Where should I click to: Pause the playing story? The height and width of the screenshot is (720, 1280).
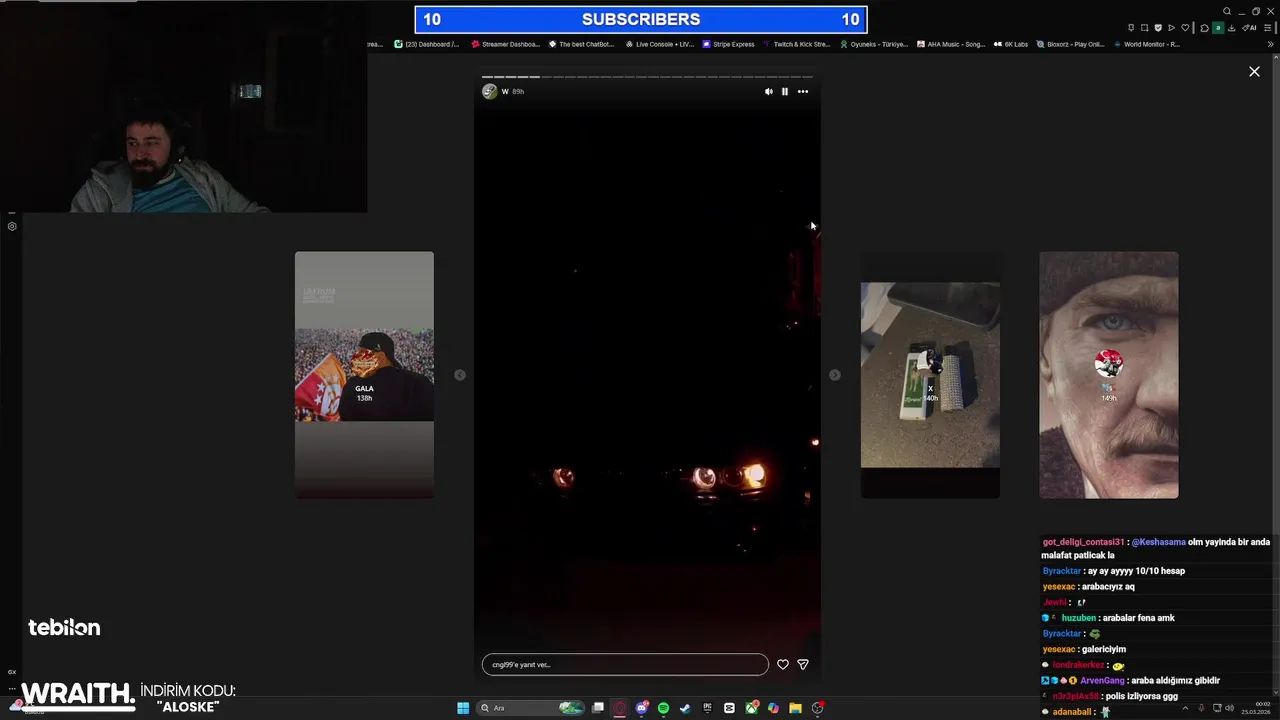785,91
